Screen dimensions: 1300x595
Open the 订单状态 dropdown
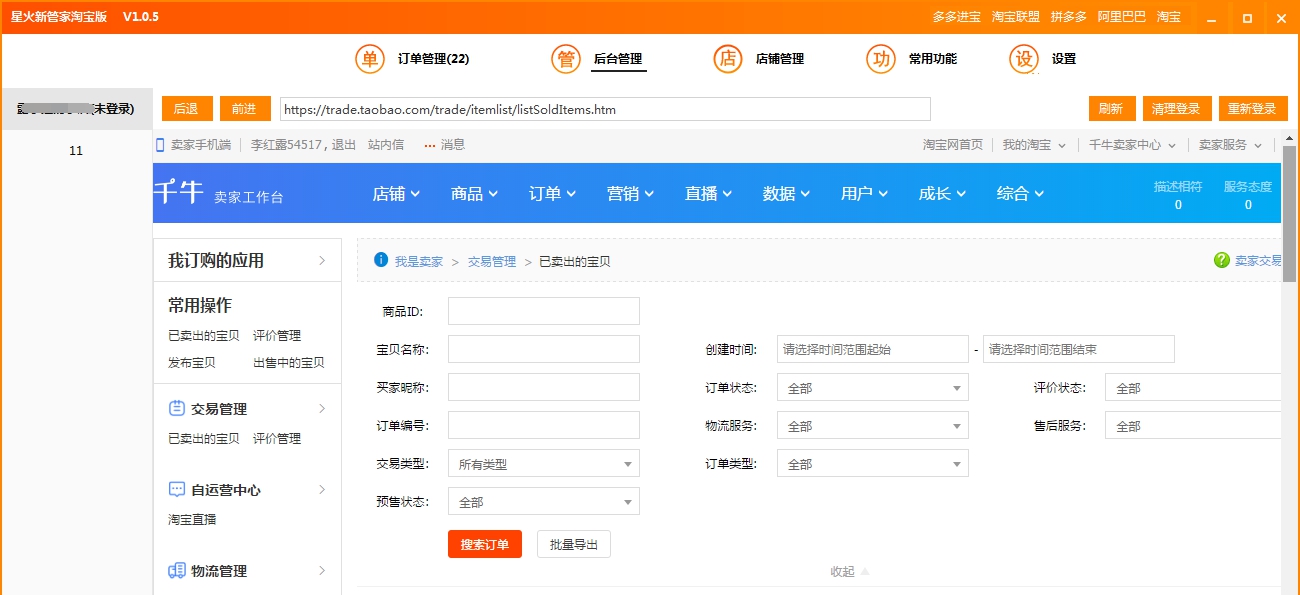(871, 387)
